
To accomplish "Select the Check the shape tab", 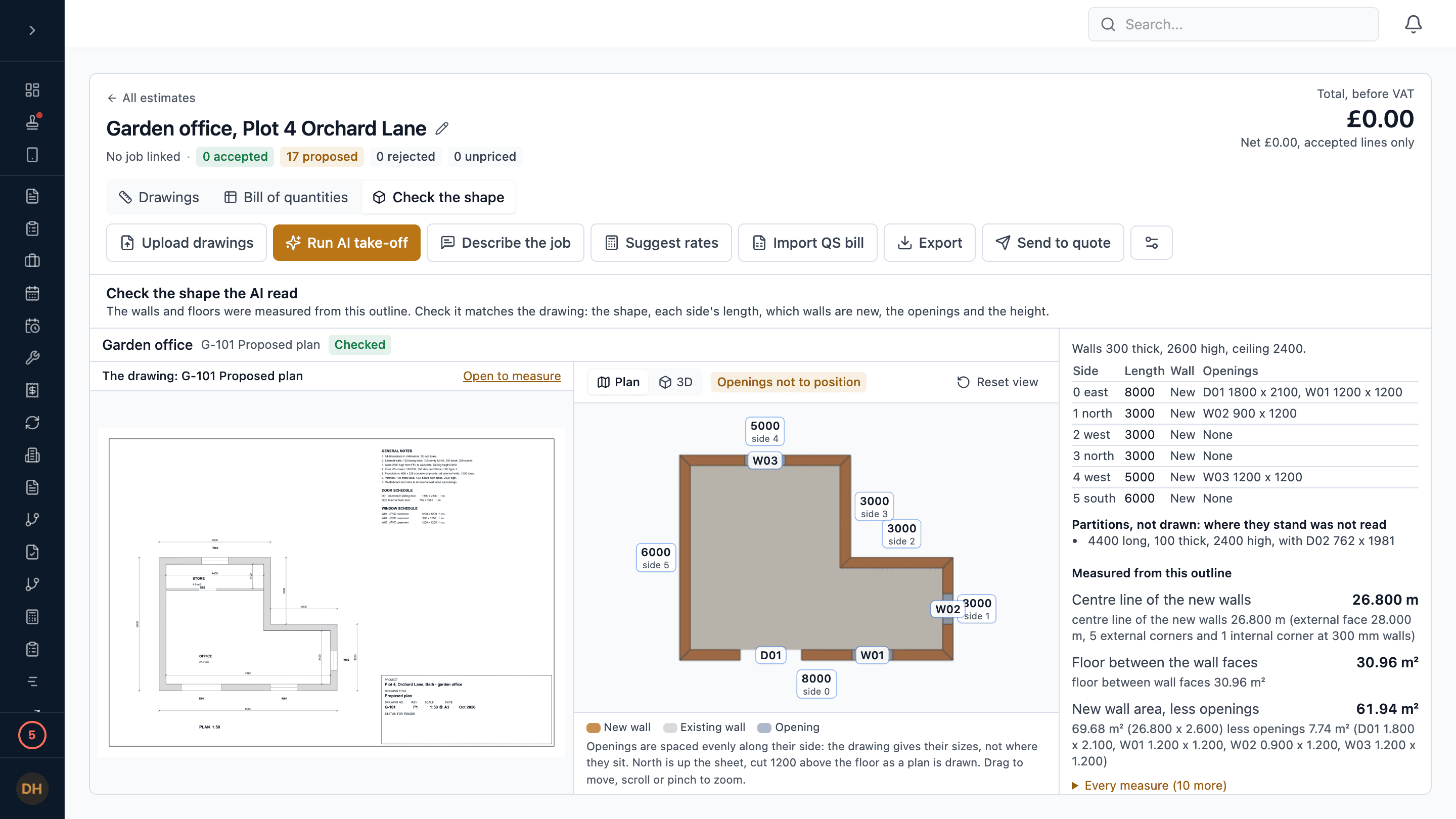I will pos(438,197).
